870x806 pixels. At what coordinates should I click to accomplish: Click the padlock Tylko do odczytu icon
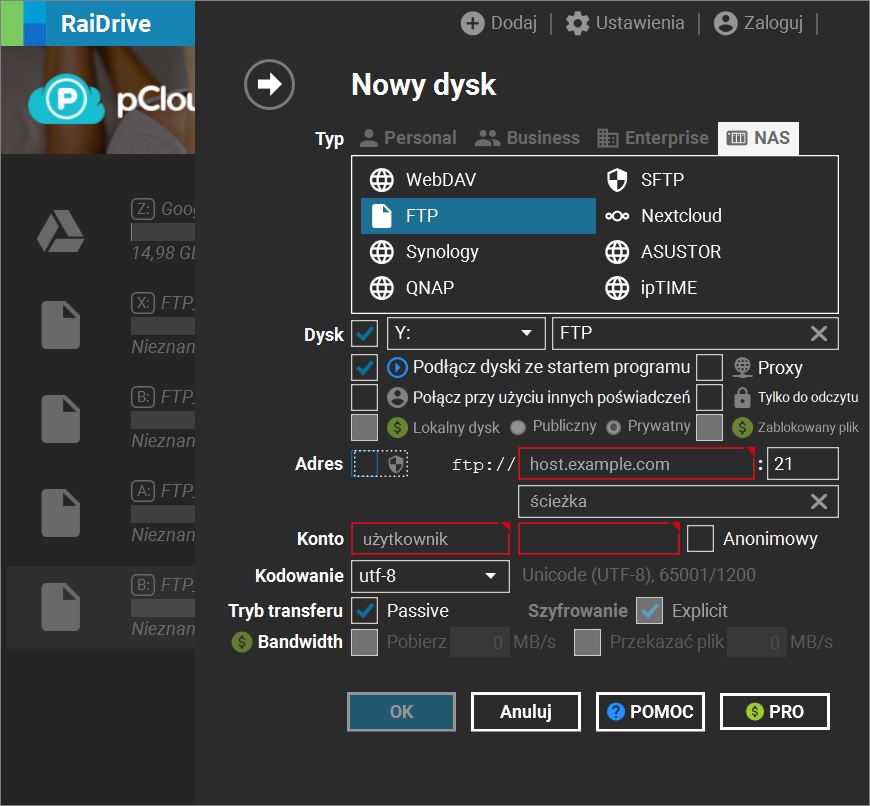click(742, 397)
